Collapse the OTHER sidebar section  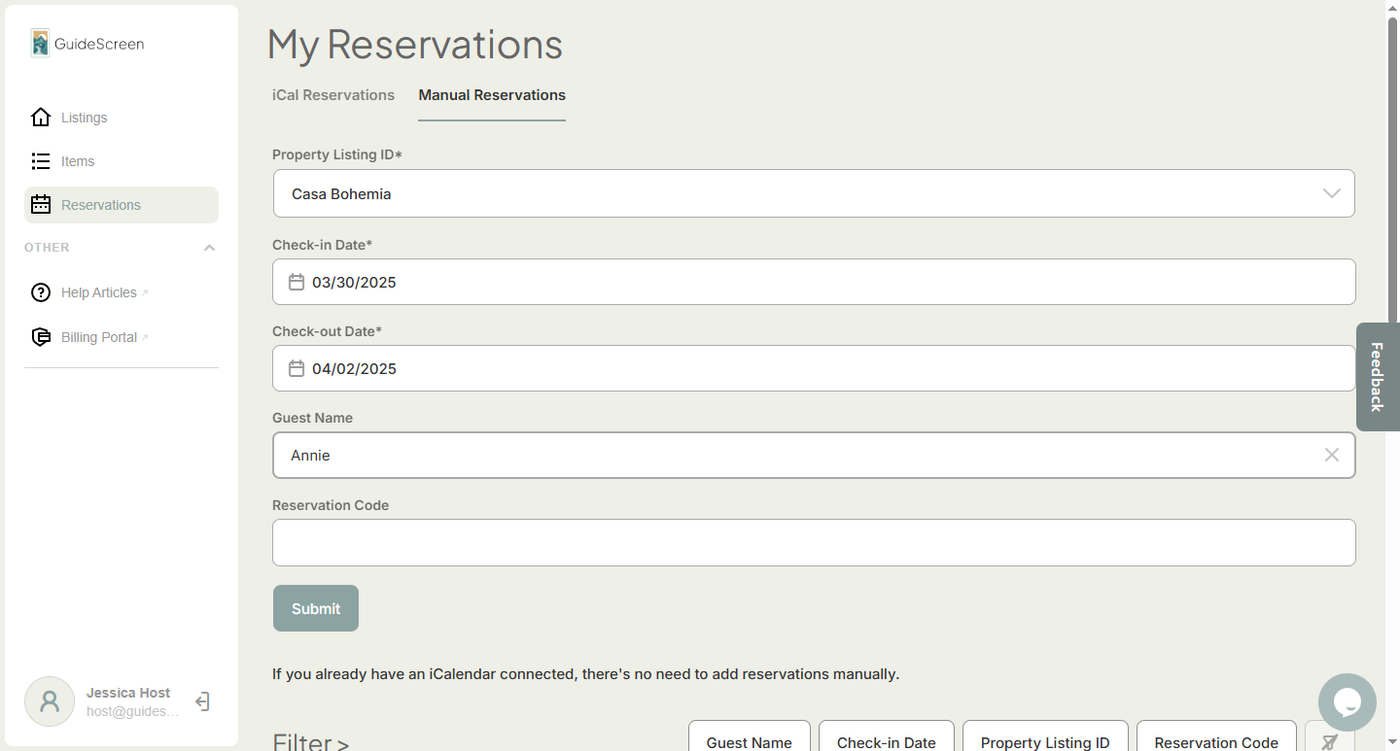point(209,248)
